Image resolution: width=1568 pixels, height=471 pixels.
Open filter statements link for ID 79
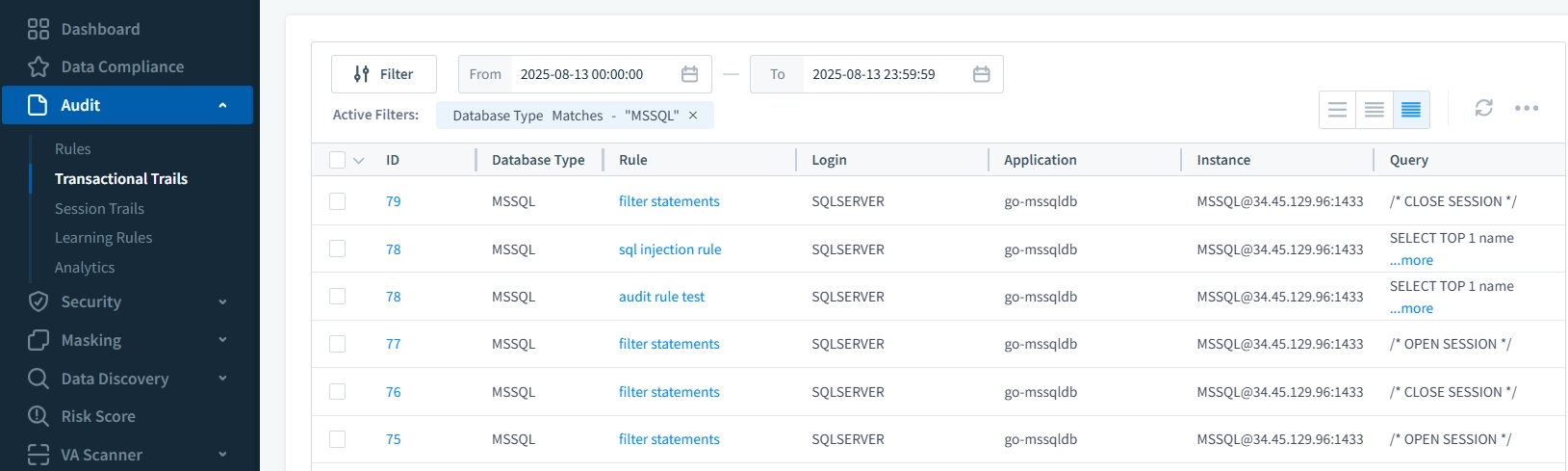669,201
